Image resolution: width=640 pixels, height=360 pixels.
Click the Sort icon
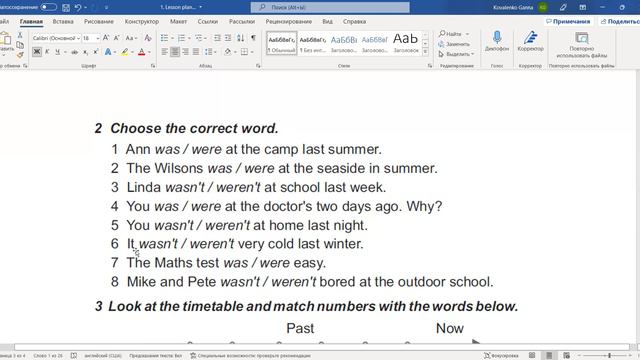[240, 38]
